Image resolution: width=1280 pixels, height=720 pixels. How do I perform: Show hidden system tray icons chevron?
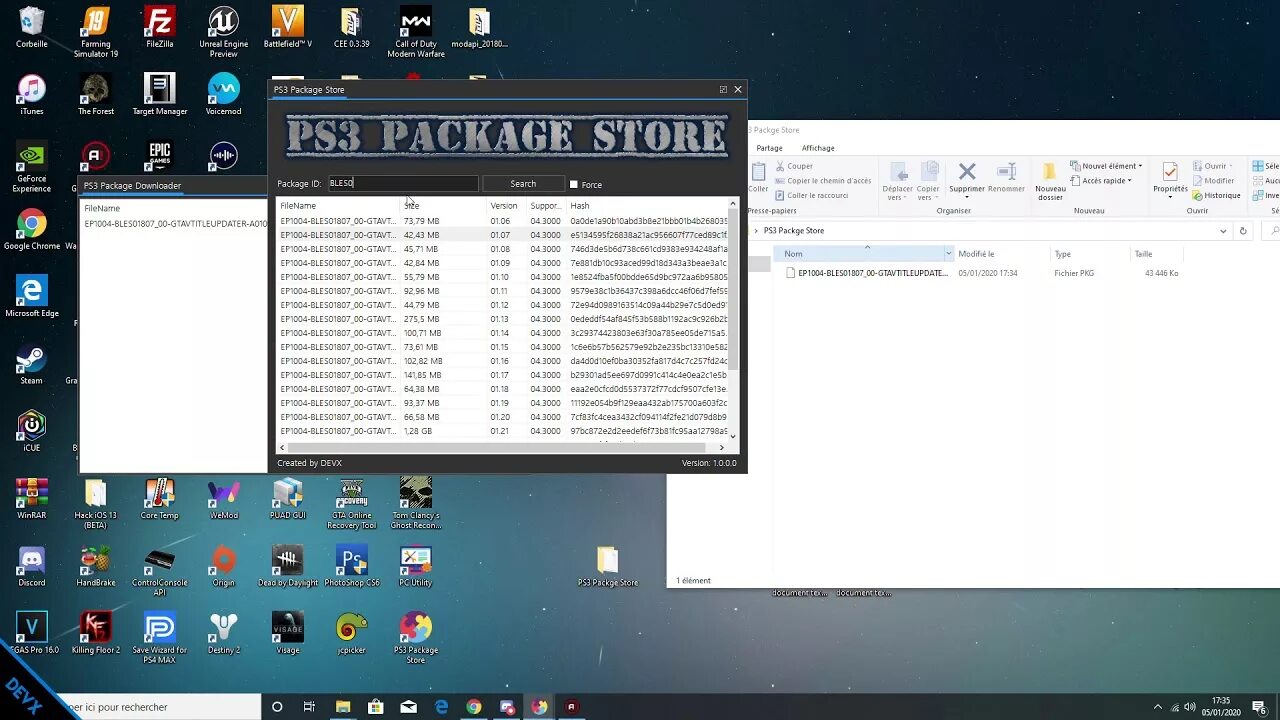click(1158, 707)
